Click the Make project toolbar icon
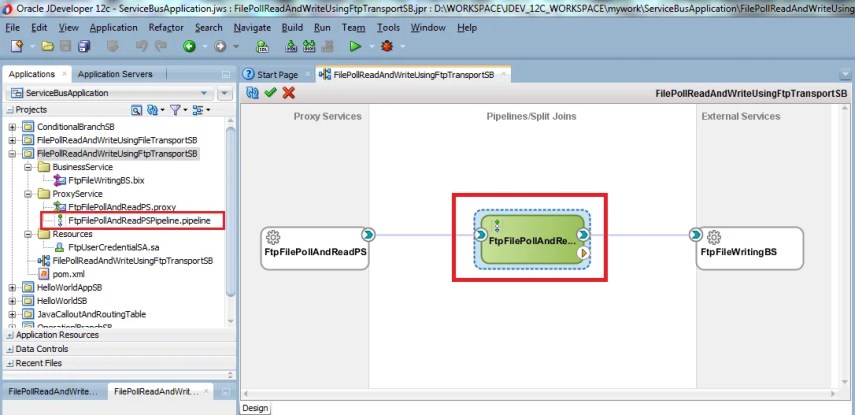This screenshot has width=855, height=415. tap(291, 47)
